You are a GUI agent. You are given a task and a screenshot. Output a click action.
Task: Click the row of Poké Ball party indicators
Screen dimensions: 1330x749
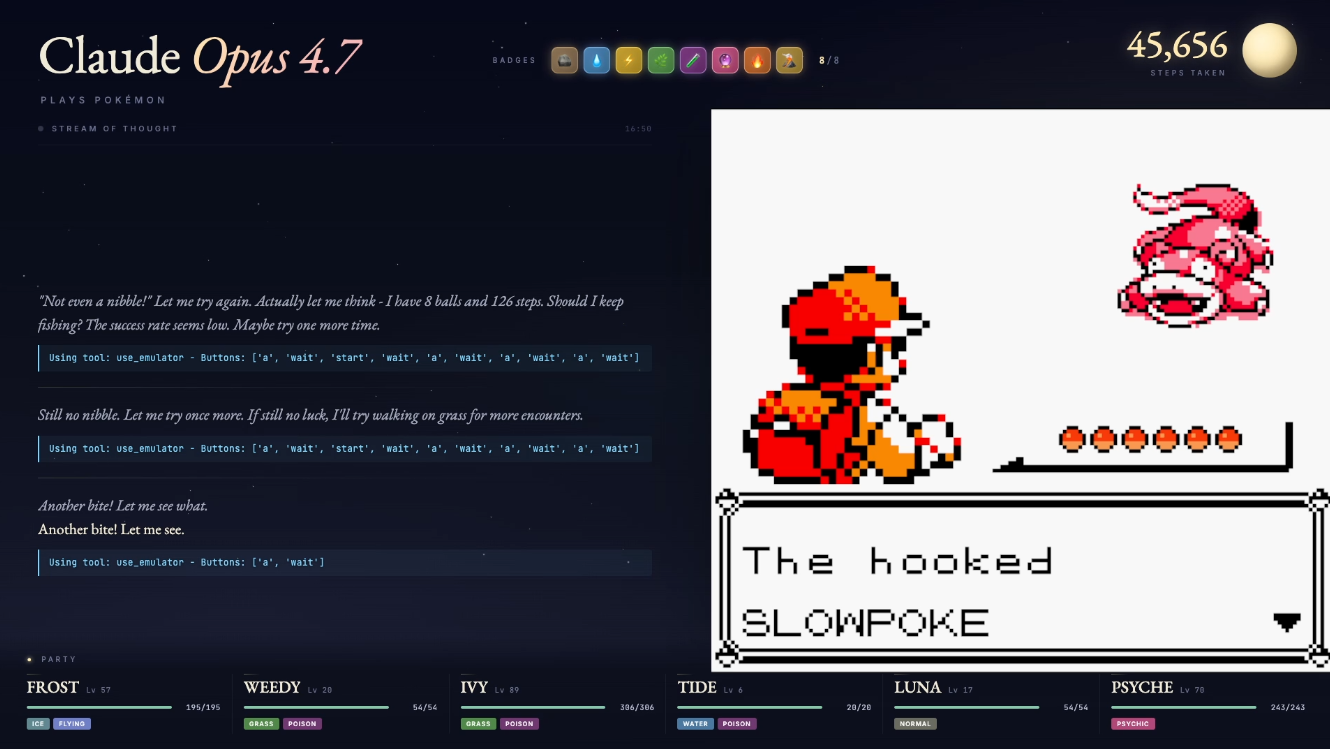pos(1151,438)
